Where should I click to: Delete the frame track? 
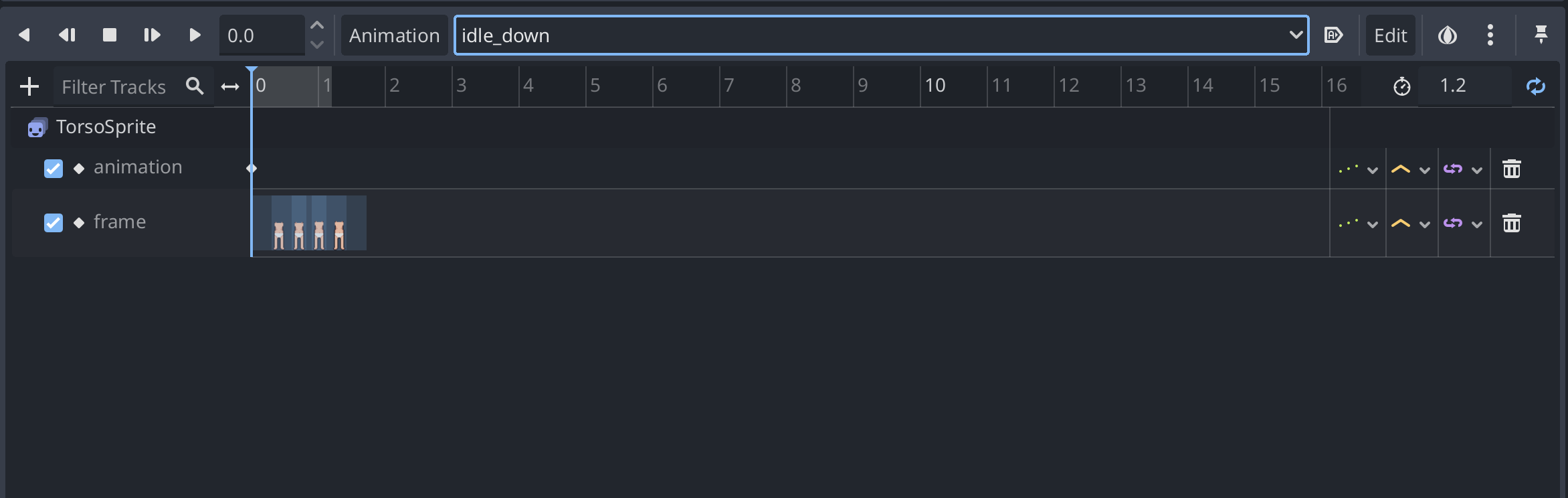1511,223
